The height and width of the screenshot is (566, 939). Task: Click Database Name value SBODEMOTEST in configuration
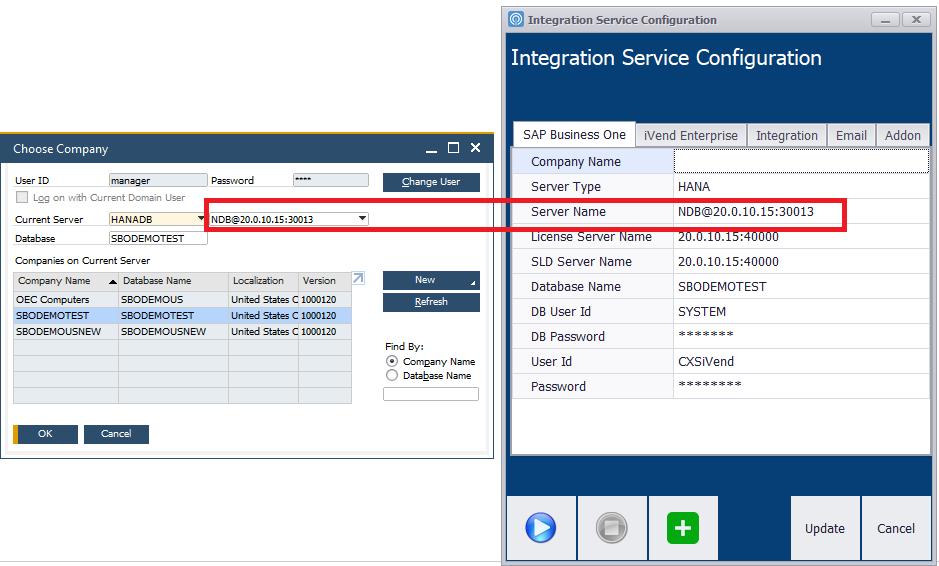tap(801, 287)
